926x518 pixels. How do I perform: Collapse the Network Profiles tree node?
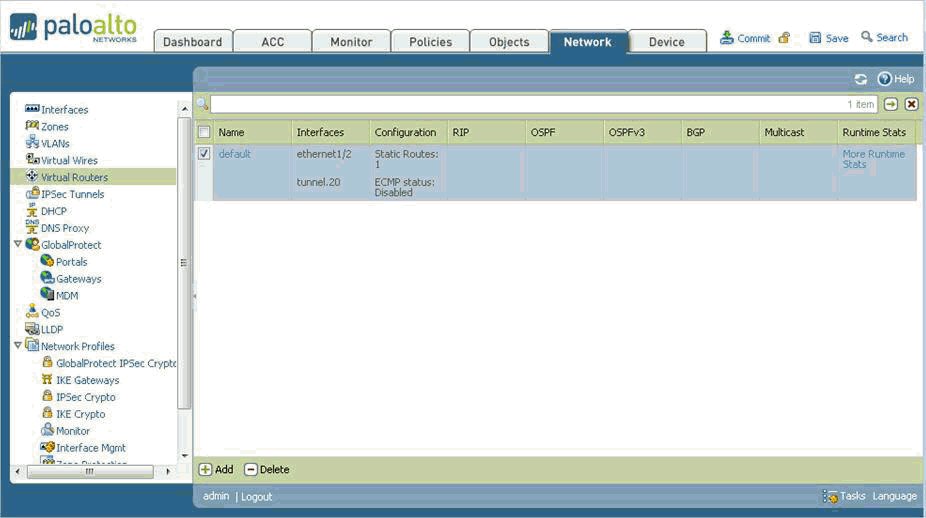[x=18, y=346]
